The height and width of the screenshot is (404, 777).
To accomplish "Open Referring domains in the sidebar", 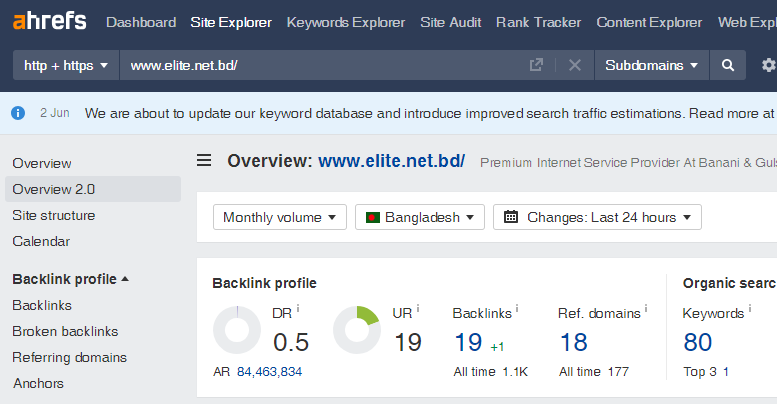I will [x=69, y=357].
